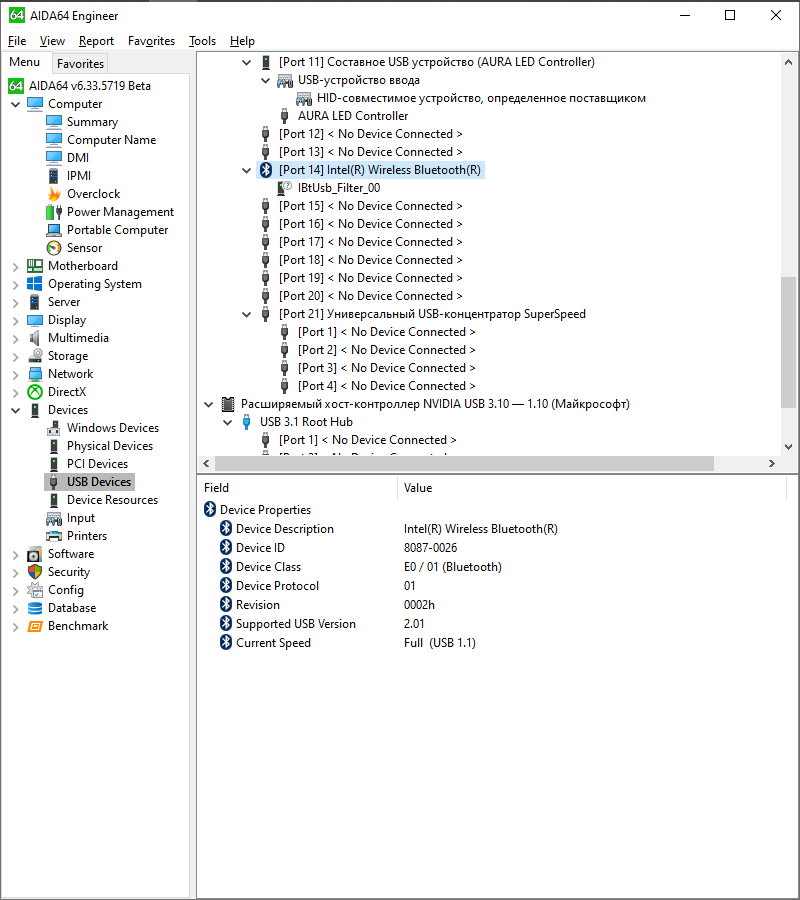Click the Database icon
Viewport: 800px width, 900px height.
pos(35,608)
